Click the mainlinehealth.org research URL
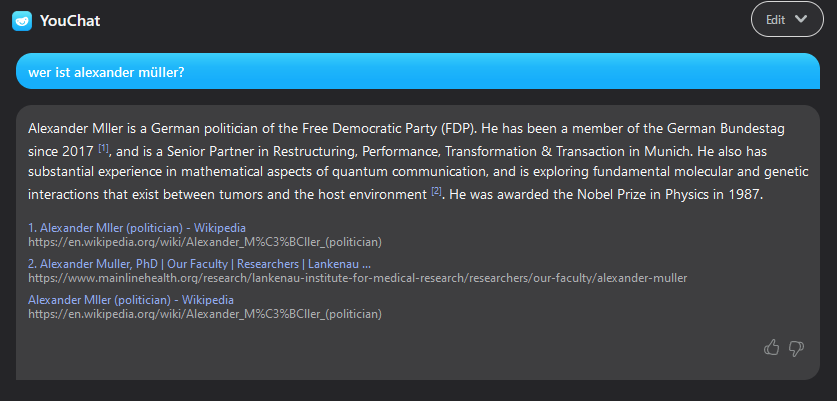Image resolution: width=837 pixels, height=401 pixels. 357,277
